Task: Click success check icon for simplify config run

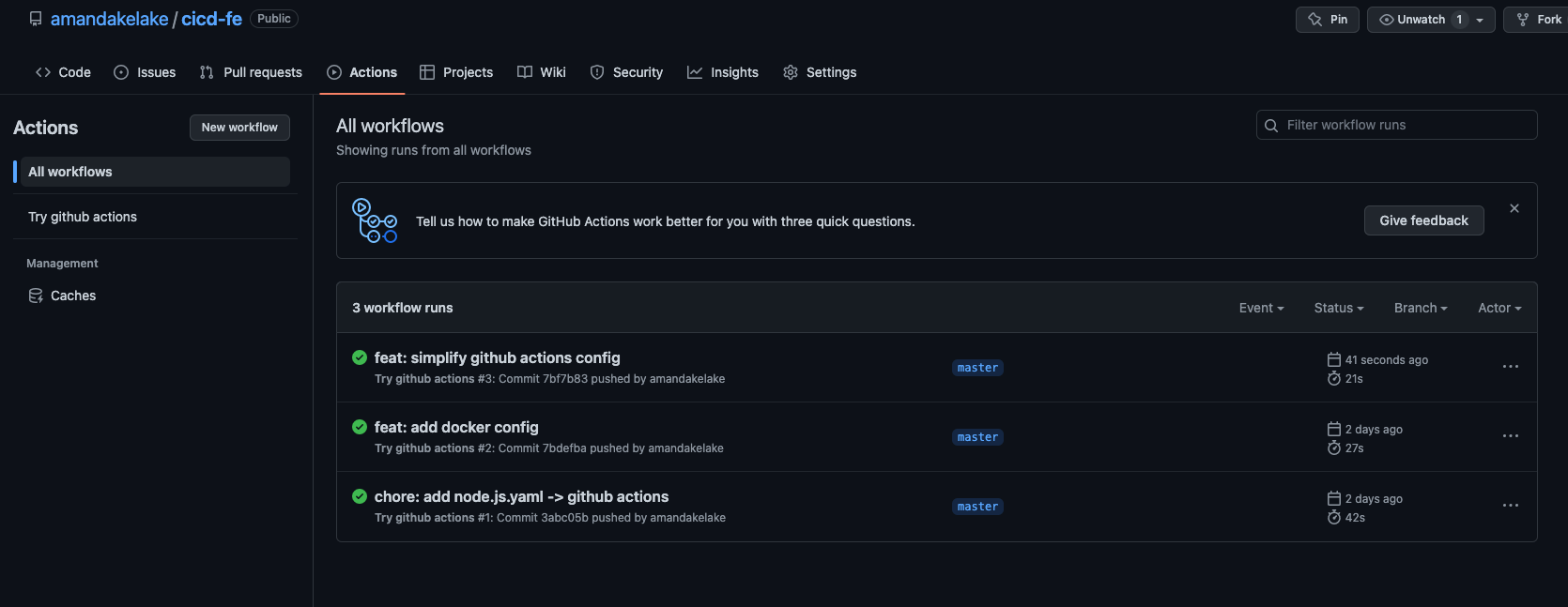Action: (x=360, y=357)
